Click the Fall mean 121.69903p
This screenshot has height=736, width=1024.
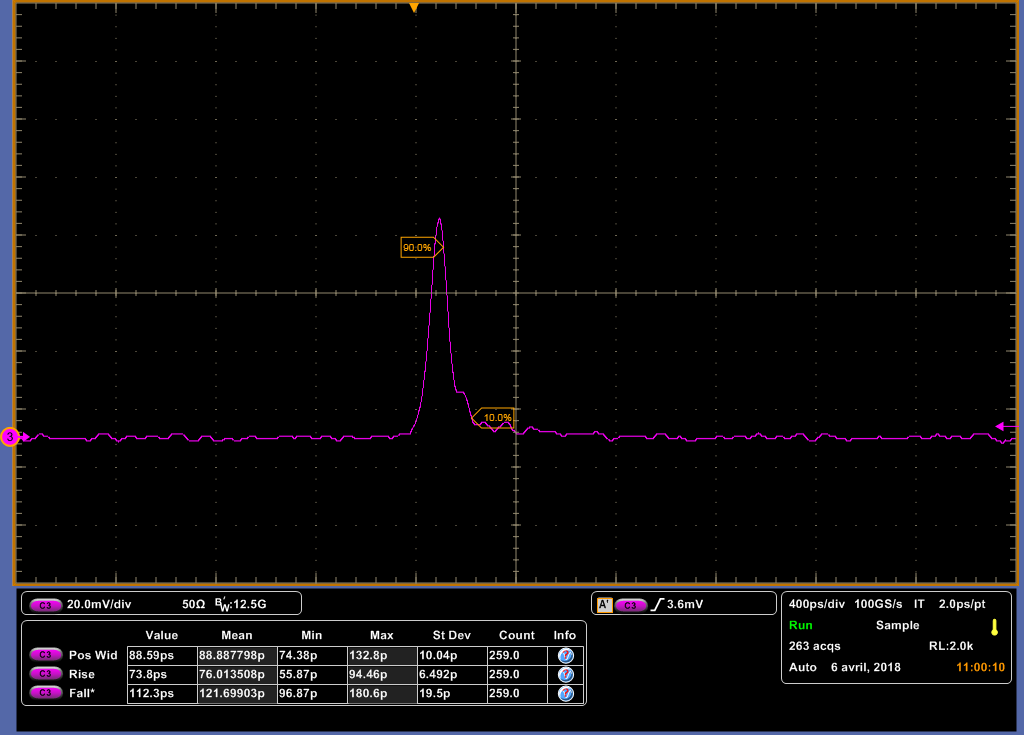tap(237, 694)
